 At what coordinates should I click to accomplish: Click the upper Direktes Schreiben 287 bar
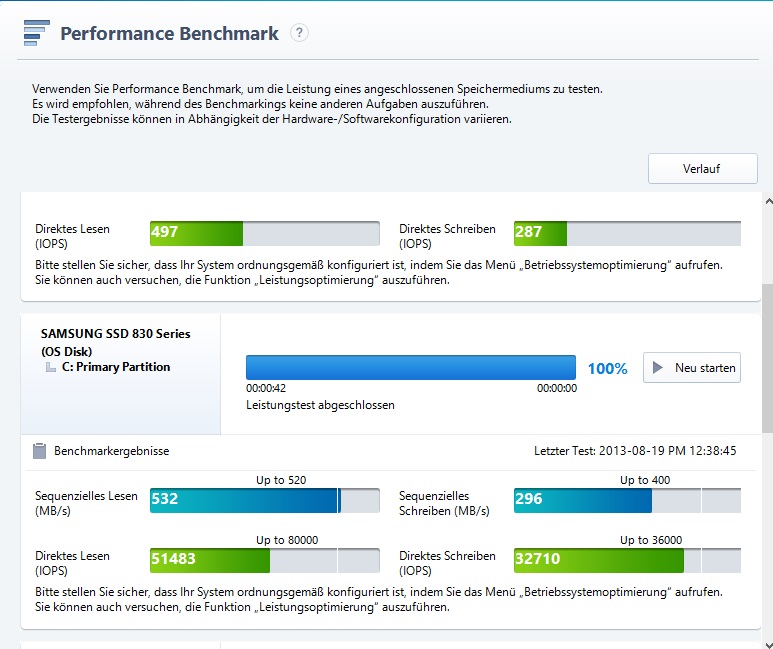[x=627, y=233]
